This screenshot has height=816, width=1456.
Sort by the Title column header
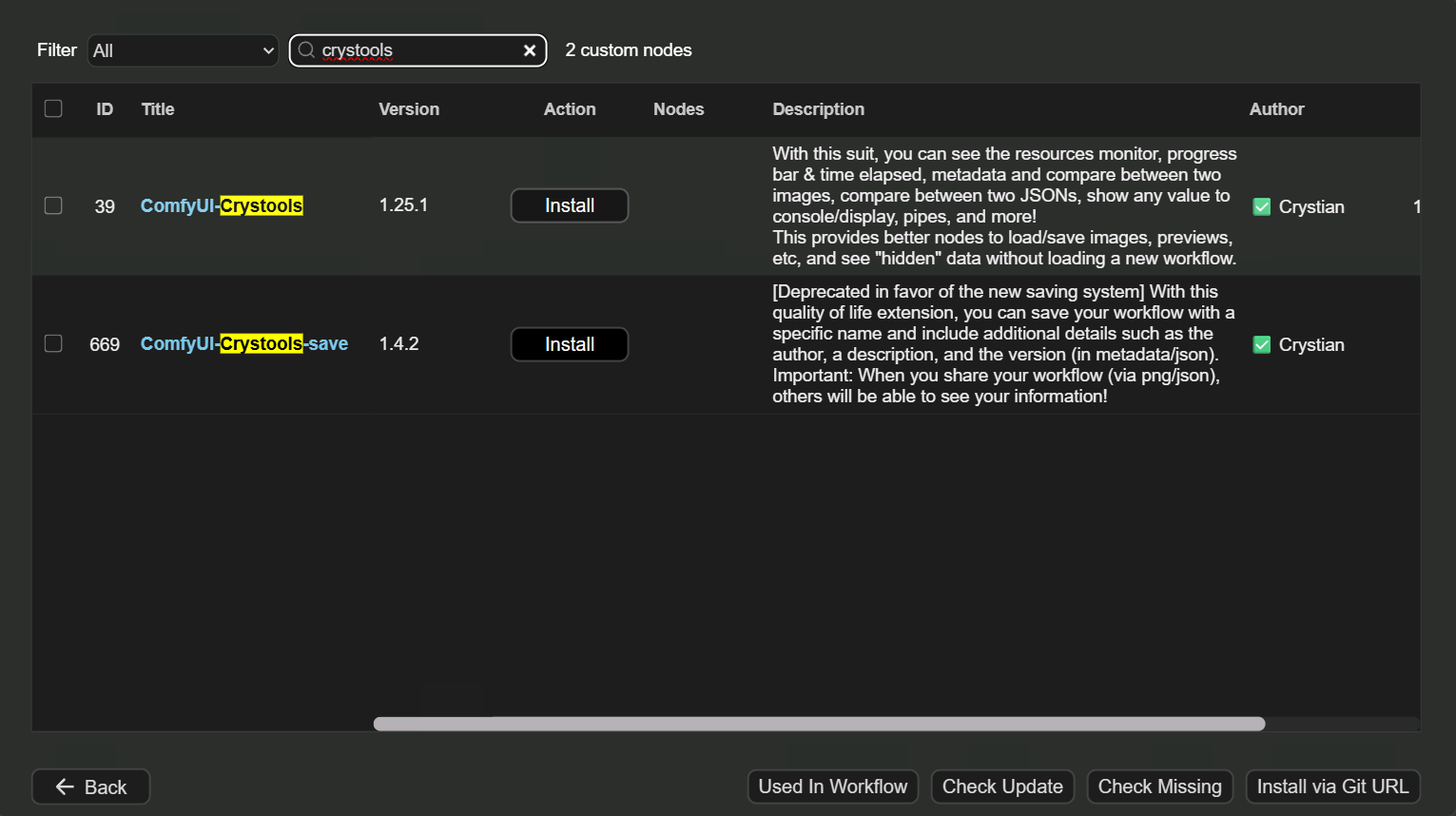(x=158, y=109)
